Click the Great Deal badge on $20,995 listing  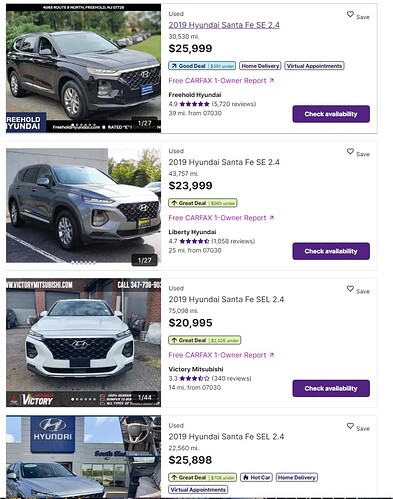pos(205,340)
